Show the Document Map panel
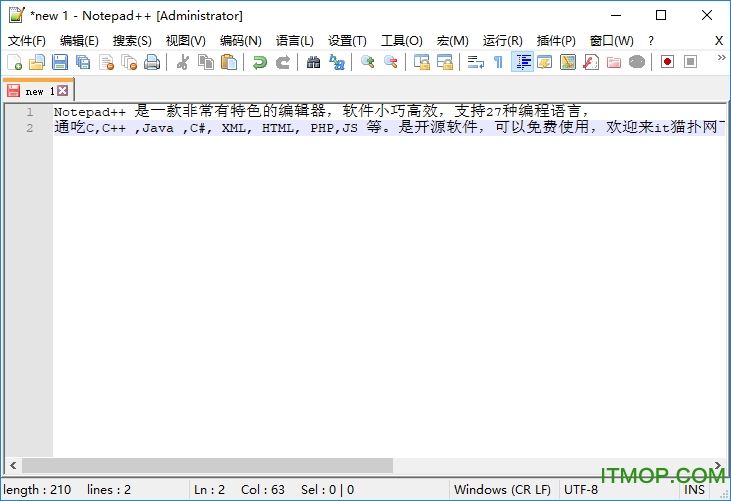The width and height of the screenshot is (731, 501). tap(568, 62)
